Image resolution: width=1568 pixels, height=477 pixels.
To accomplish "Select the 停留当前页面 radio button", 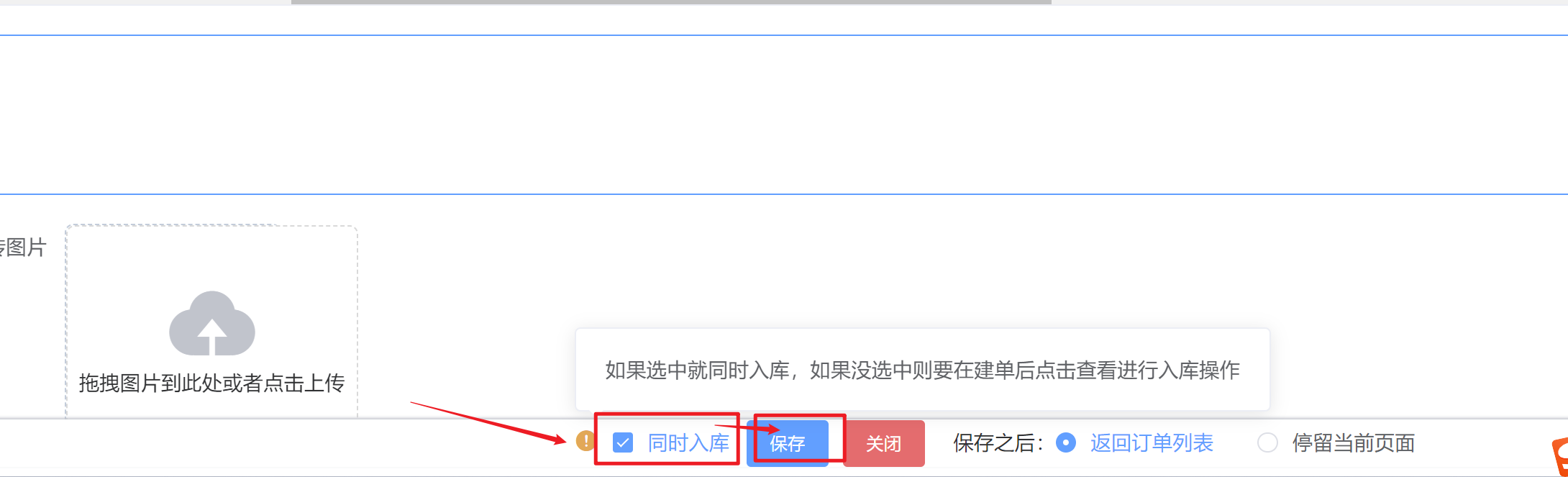I will pos(1267,442).
